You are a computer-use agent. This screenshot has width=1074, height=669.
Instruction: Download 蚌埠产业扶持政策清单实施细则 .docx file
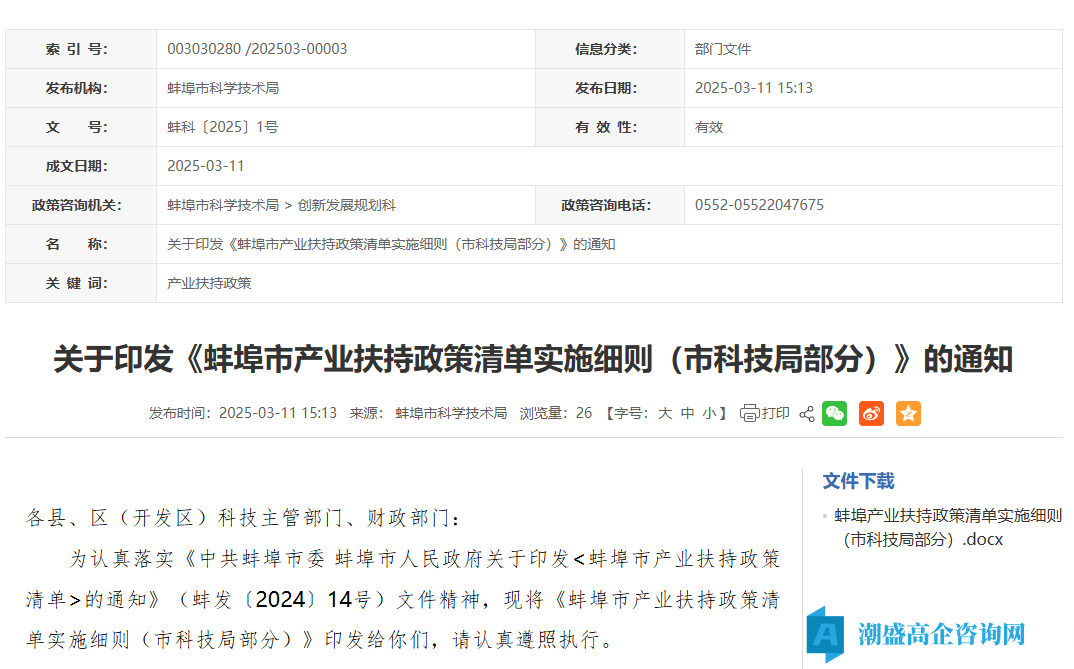coord(947,527)
